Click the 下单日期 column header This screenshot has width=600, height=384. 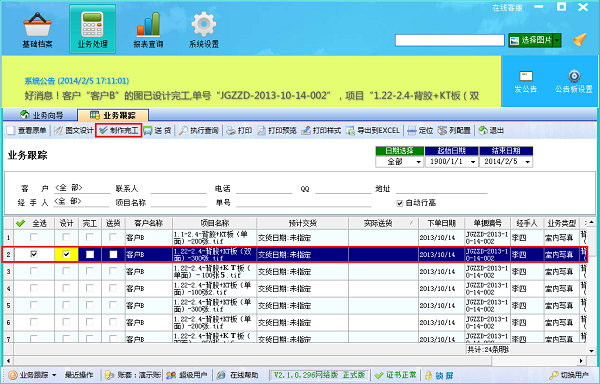pyautogui.click(x=442, y=223)
